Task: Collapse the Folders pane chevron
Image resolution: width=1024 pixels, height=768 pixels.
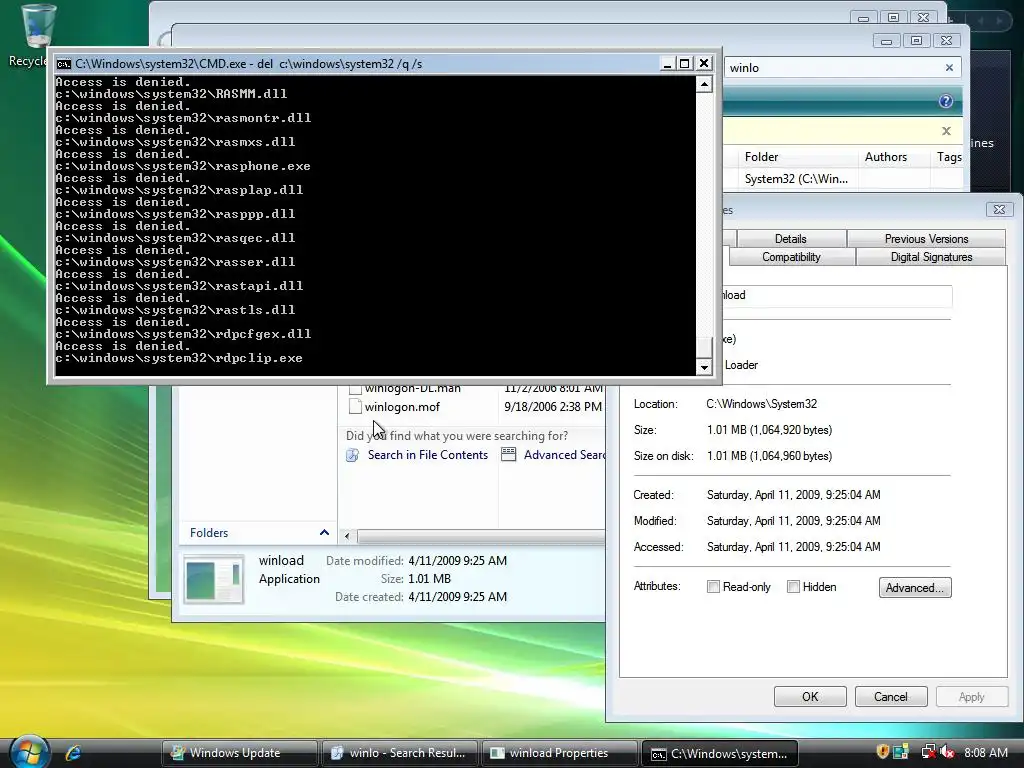Action: (324, 533)
